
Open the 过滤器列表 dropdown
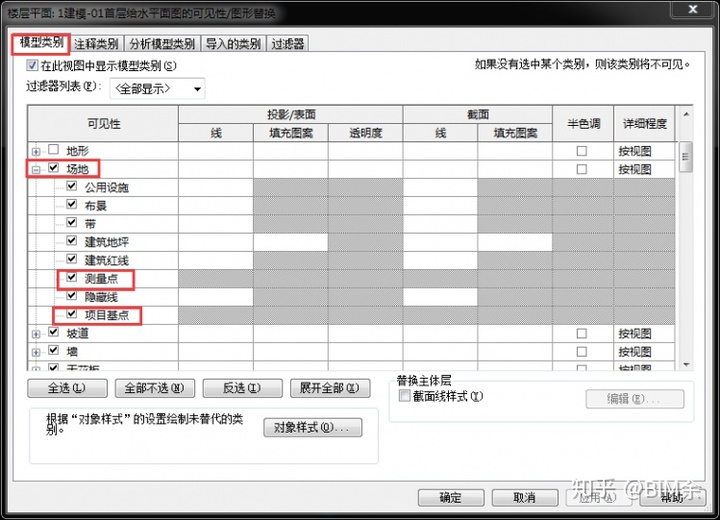[x=158, y=88]
